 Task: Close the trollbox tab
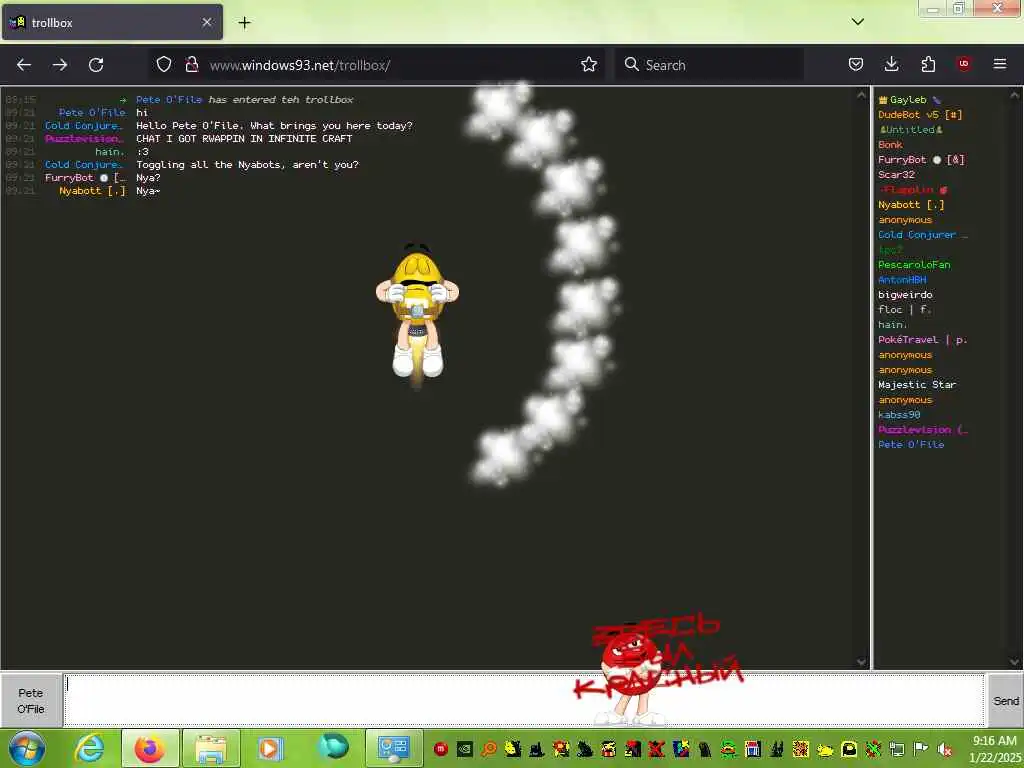coord(206,22)
